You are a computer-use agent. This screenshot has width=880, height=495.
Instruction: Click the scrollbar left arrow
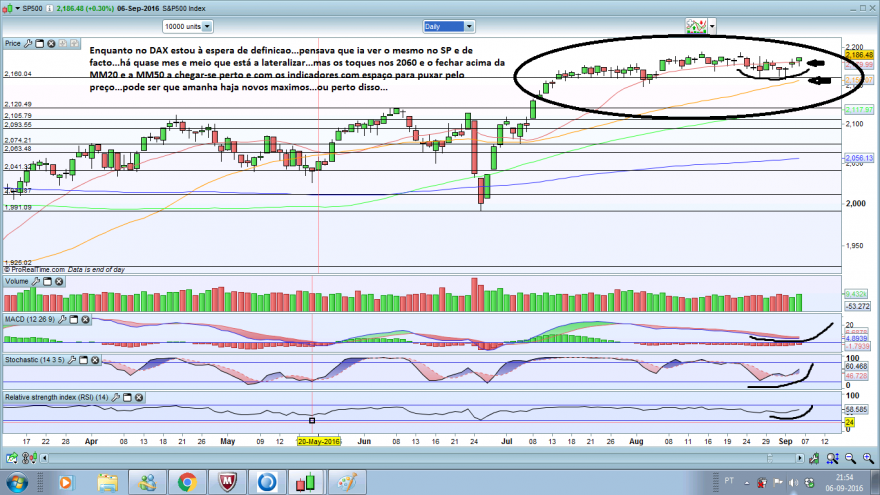point(44,459)
